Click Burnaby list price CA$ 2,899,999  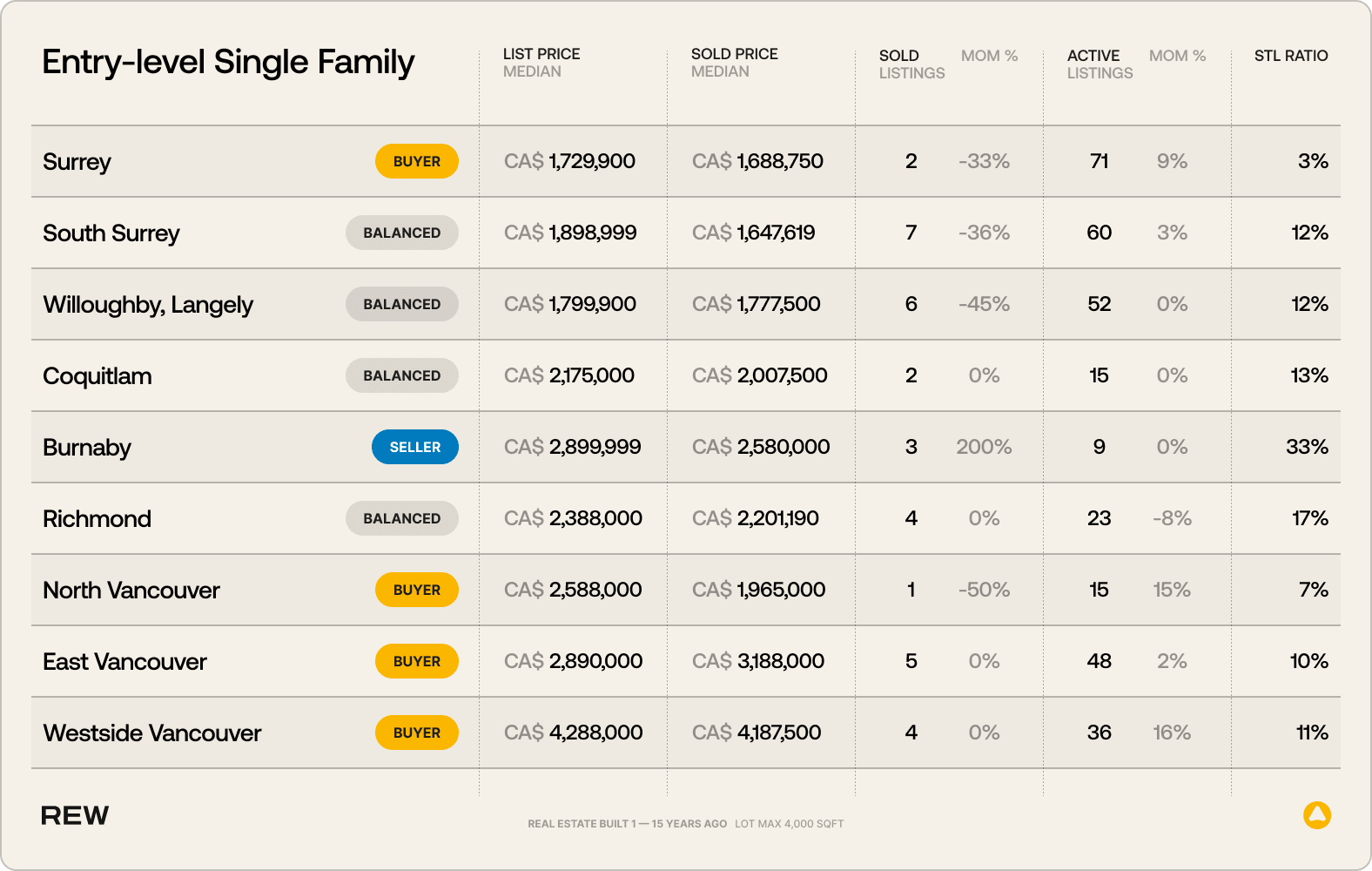click(573, 447)
